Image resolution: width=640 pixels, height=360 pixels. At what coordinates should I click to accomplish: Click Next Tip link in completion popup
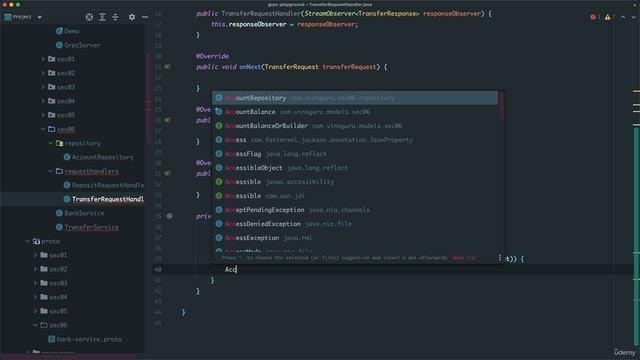[x=464, y=258]
